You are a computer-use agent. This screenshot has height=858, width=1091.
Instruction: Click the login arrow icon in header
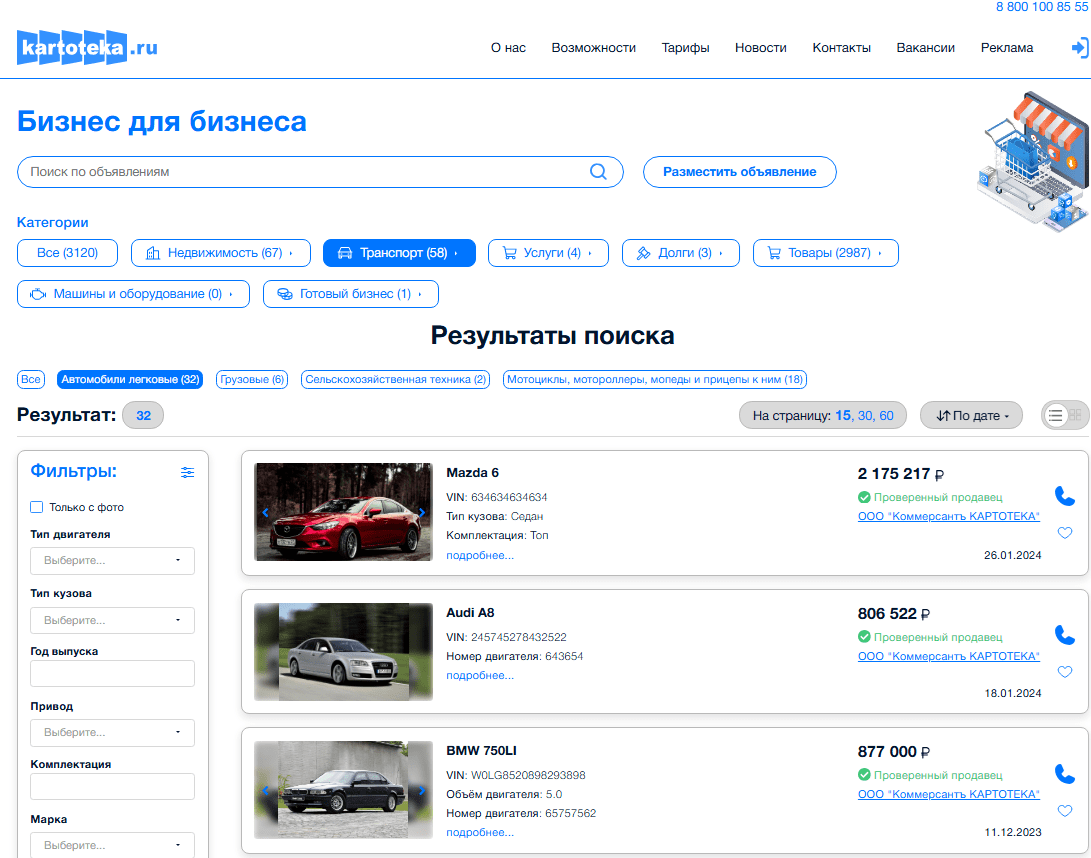coord(1080,48)
